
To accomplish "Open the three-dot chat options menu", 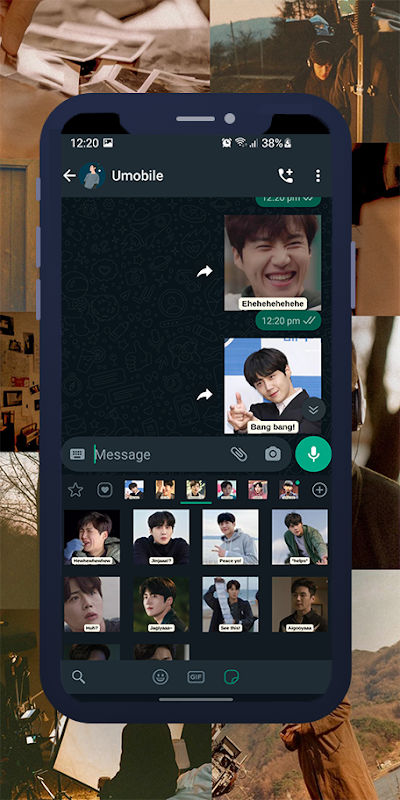I will 318,176.
